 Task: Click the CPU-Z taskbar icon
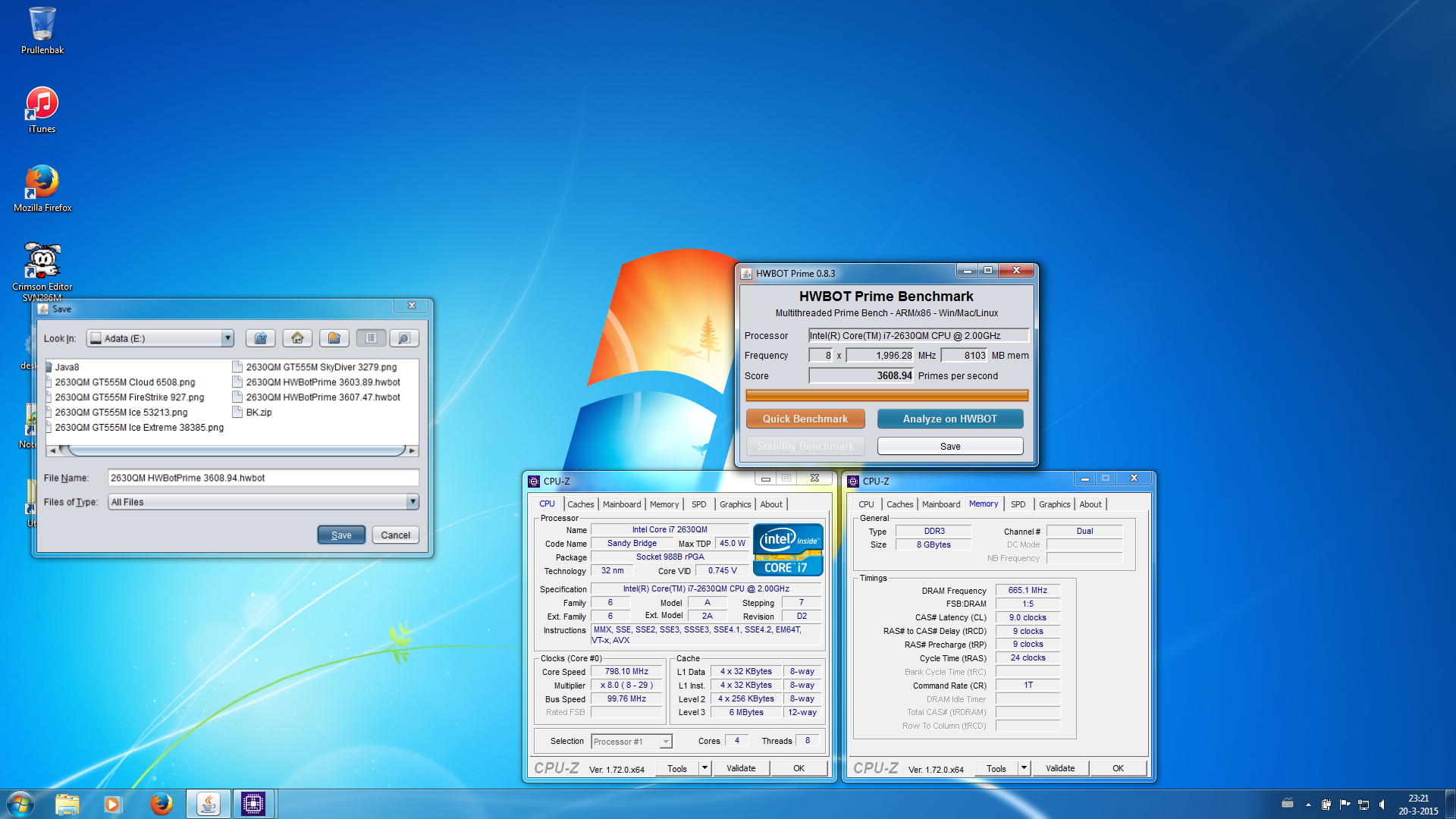(253, 804)
